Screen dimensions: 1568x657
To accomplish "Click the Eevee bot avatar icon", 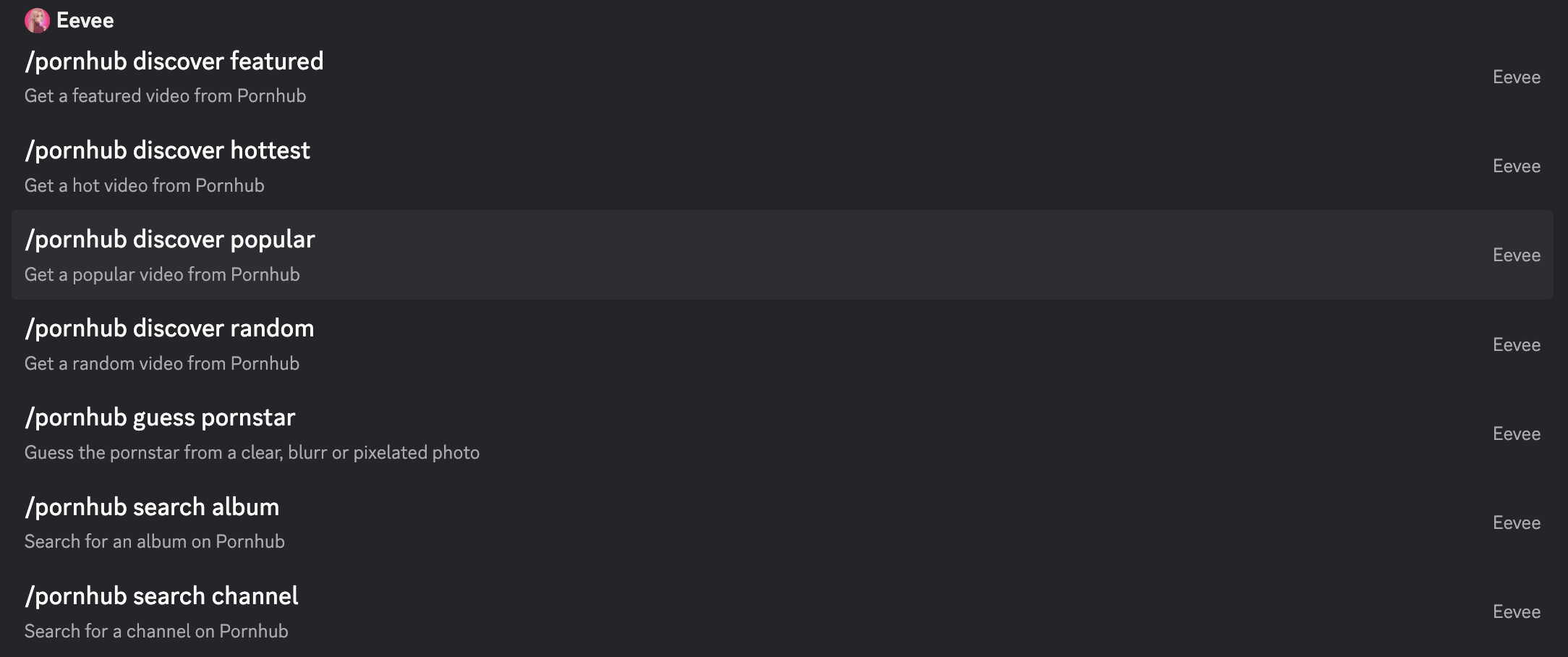I will [37, 20].
